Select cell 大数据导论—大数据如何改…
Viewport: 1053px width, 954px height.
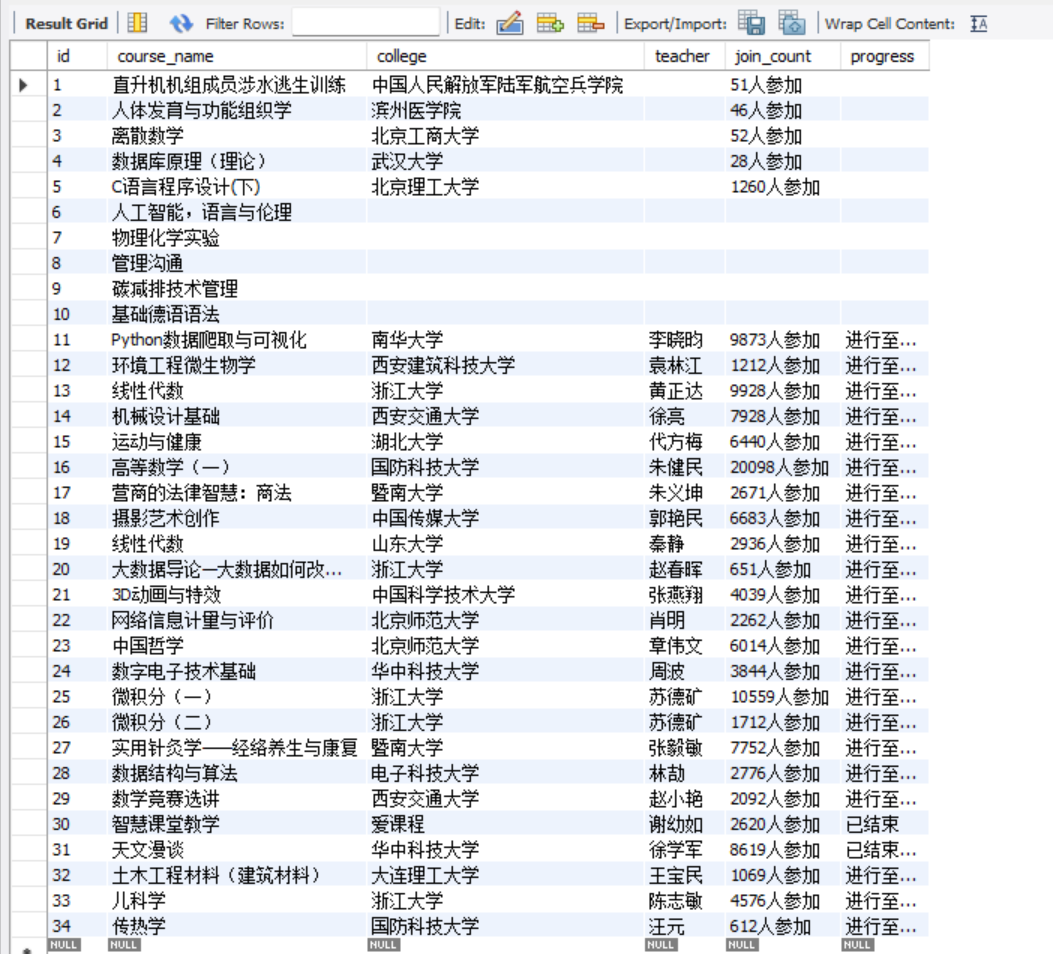pyautogui.click(x=237, y=569)
